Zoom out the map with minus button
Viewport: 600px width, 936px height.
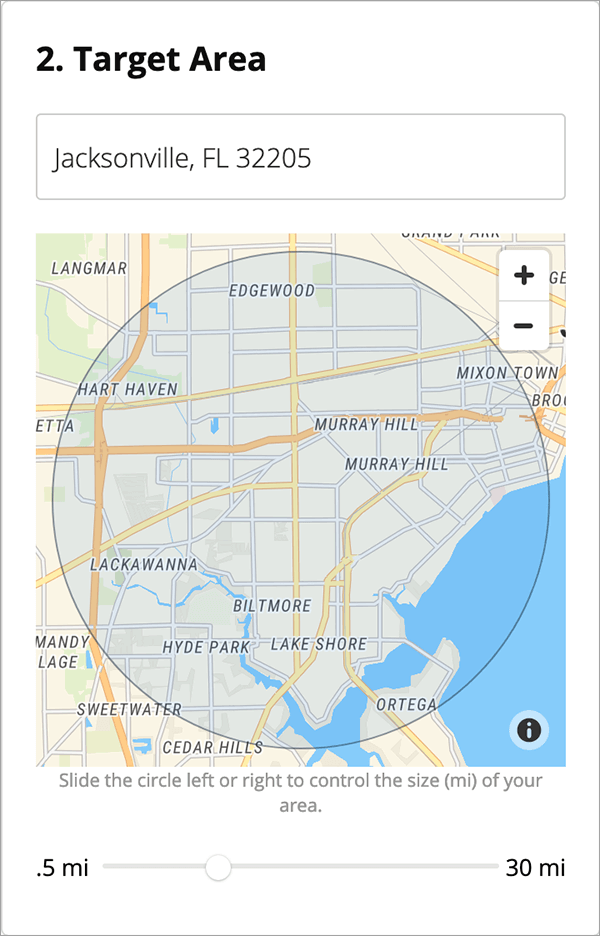(524, 325)
